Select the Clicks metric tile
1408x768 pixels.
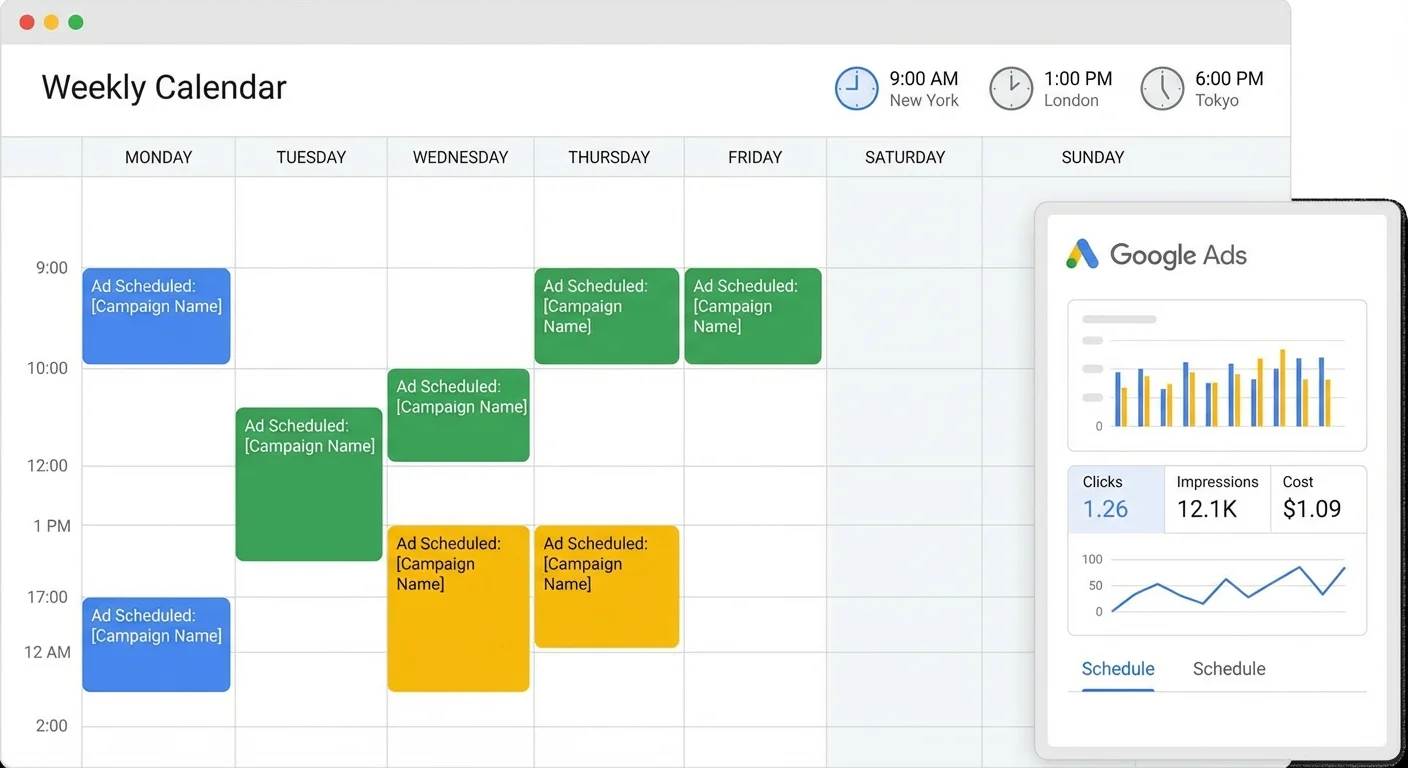1116,499
